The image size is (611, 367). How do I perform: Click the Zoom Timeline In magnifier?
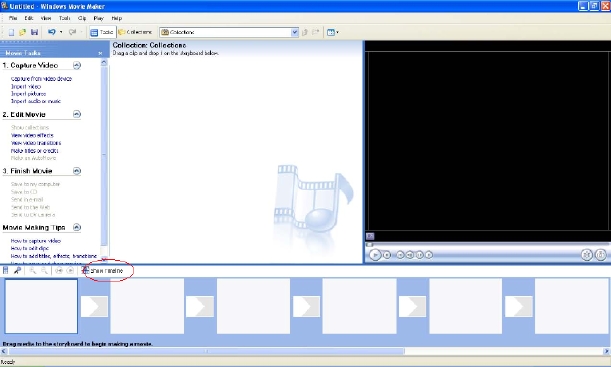pos(33,270)
